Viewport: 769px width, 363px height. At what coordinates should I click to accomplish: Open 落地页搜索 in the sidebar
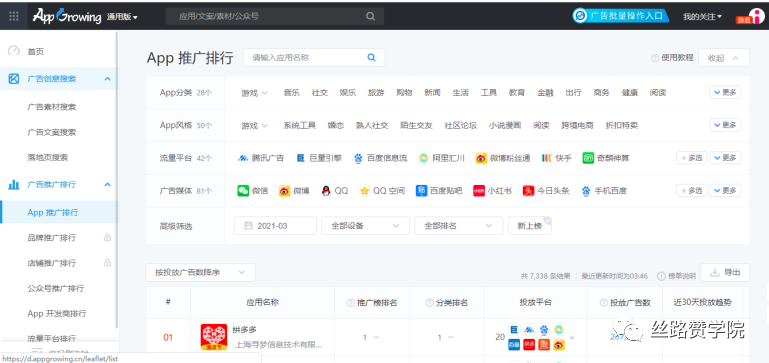(x=48, y=157)
